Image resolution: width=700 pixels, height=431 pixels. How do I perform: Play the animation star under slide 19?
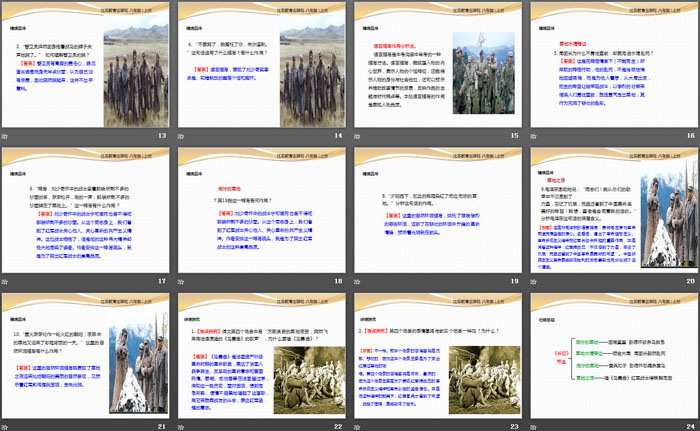(x=357, y=281)
